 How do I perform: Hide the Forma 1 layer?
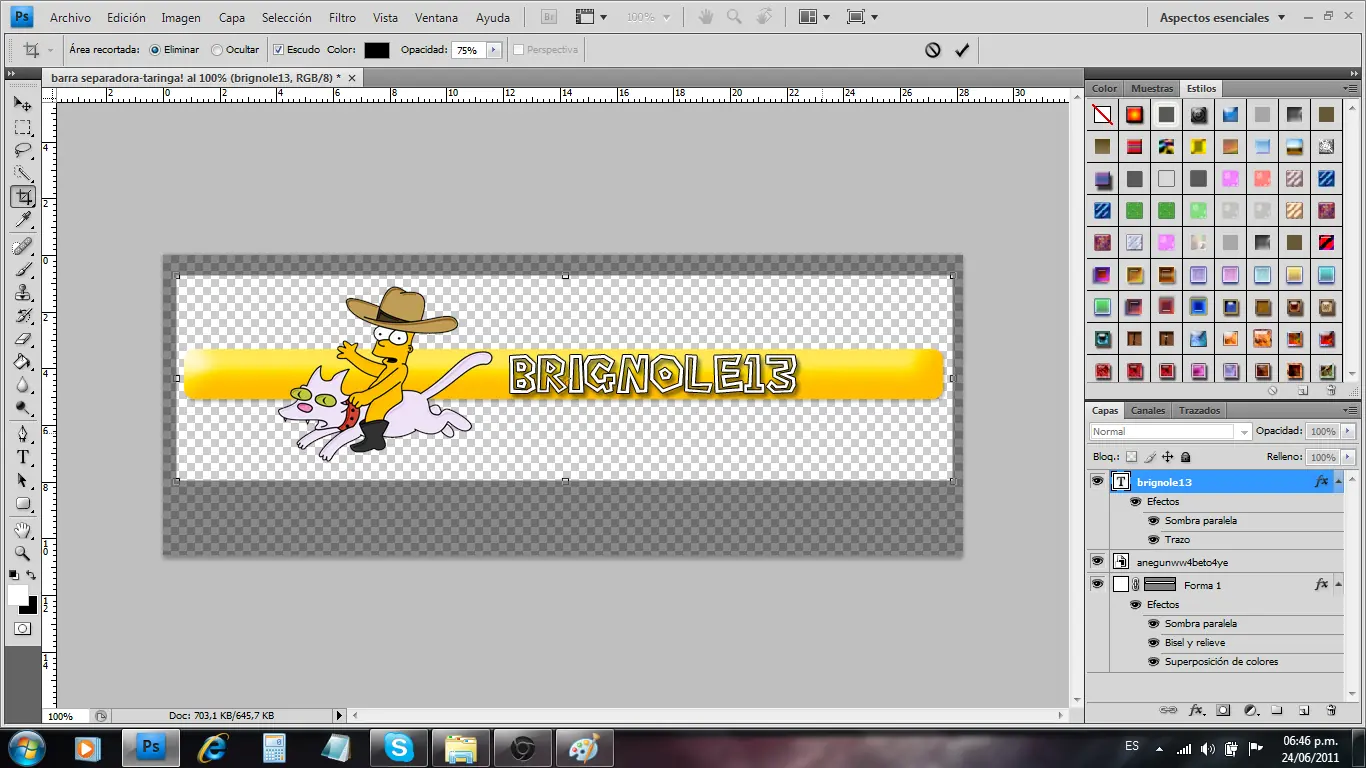pyautogui.click(x=1097, y=584)
